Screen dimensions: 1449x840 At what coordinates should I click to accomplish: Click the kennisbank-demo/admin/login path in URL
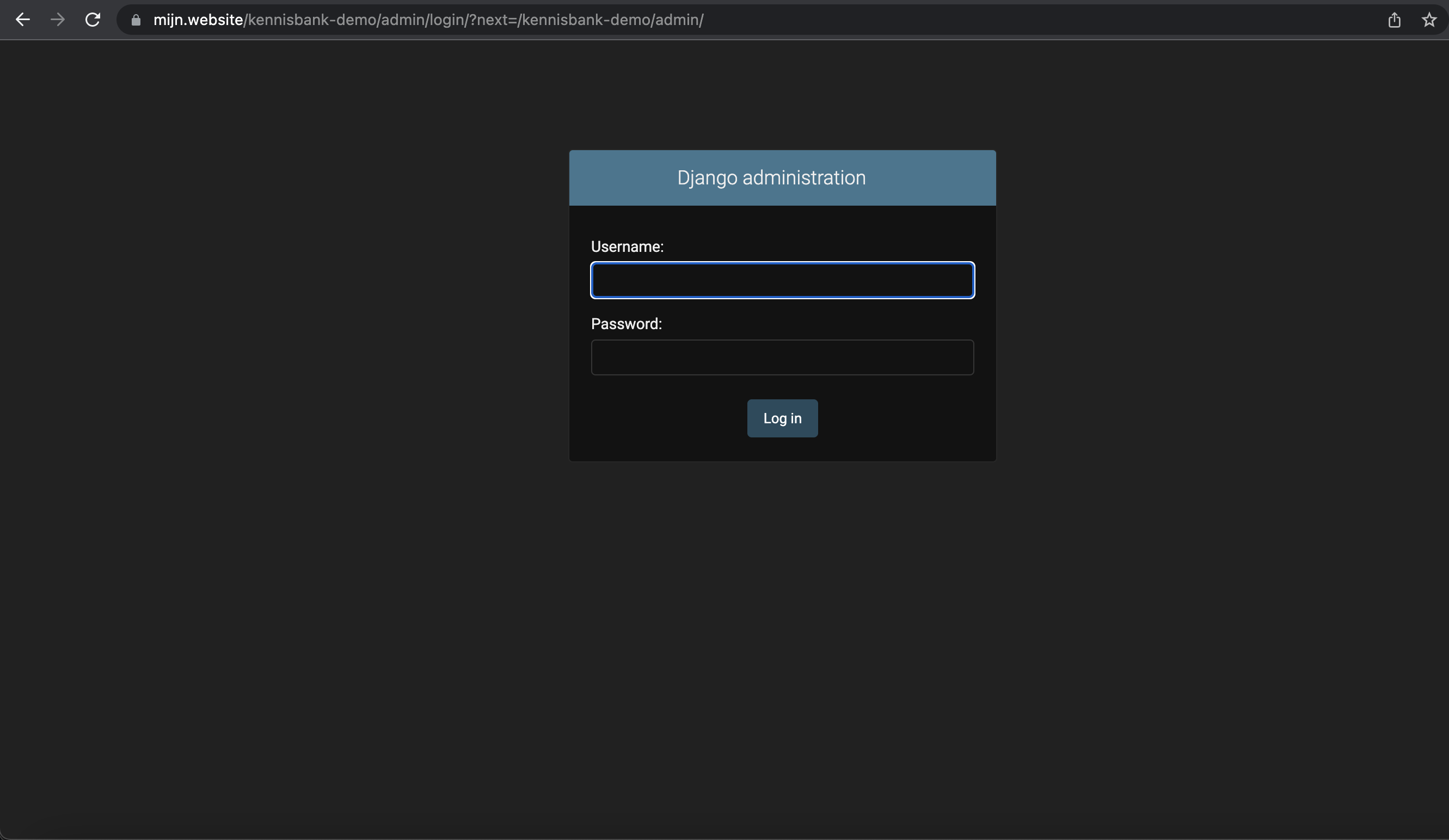click(x=357, y=20)
